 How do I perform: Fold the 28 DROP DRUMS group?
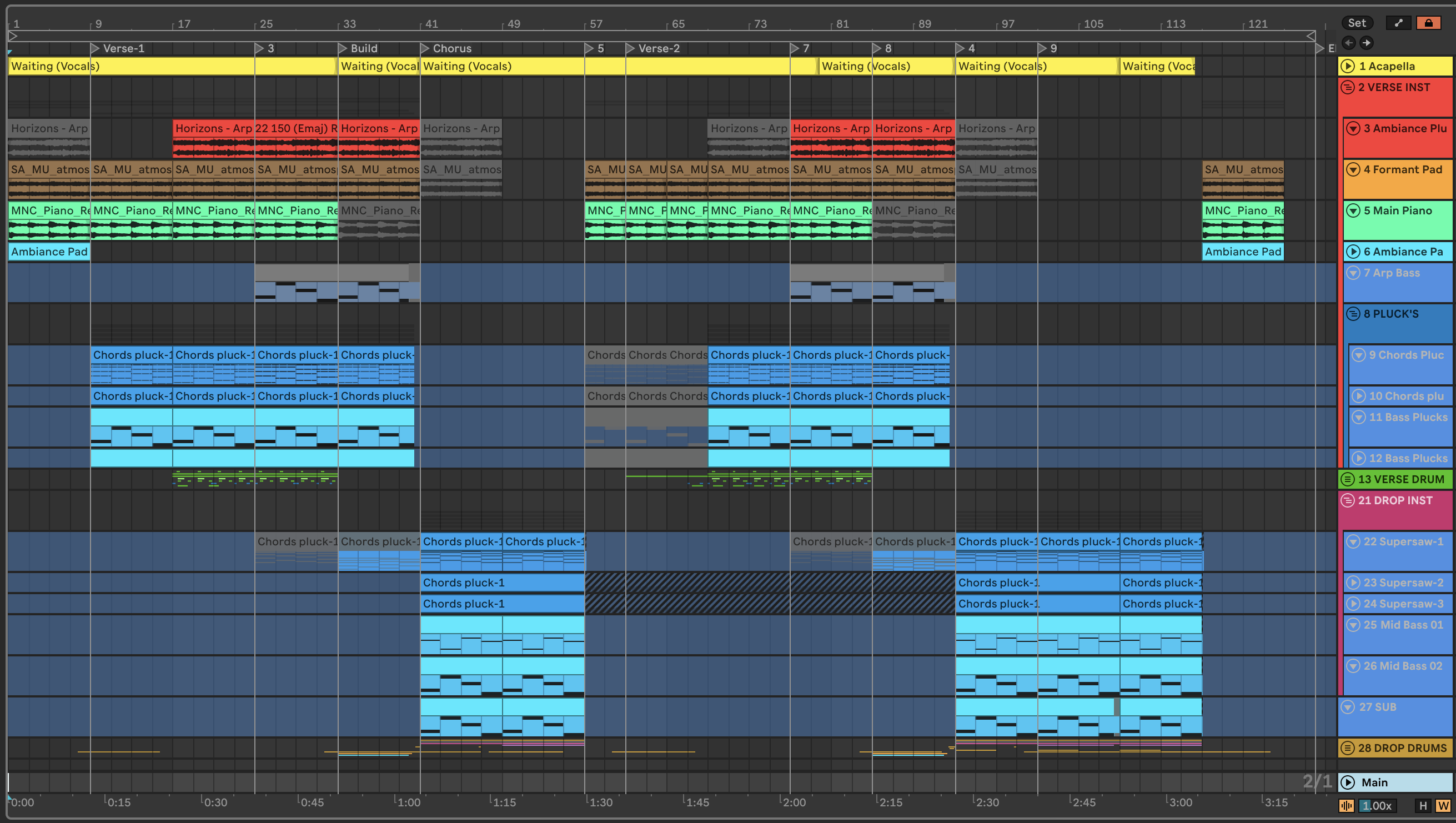[1348, 748]
